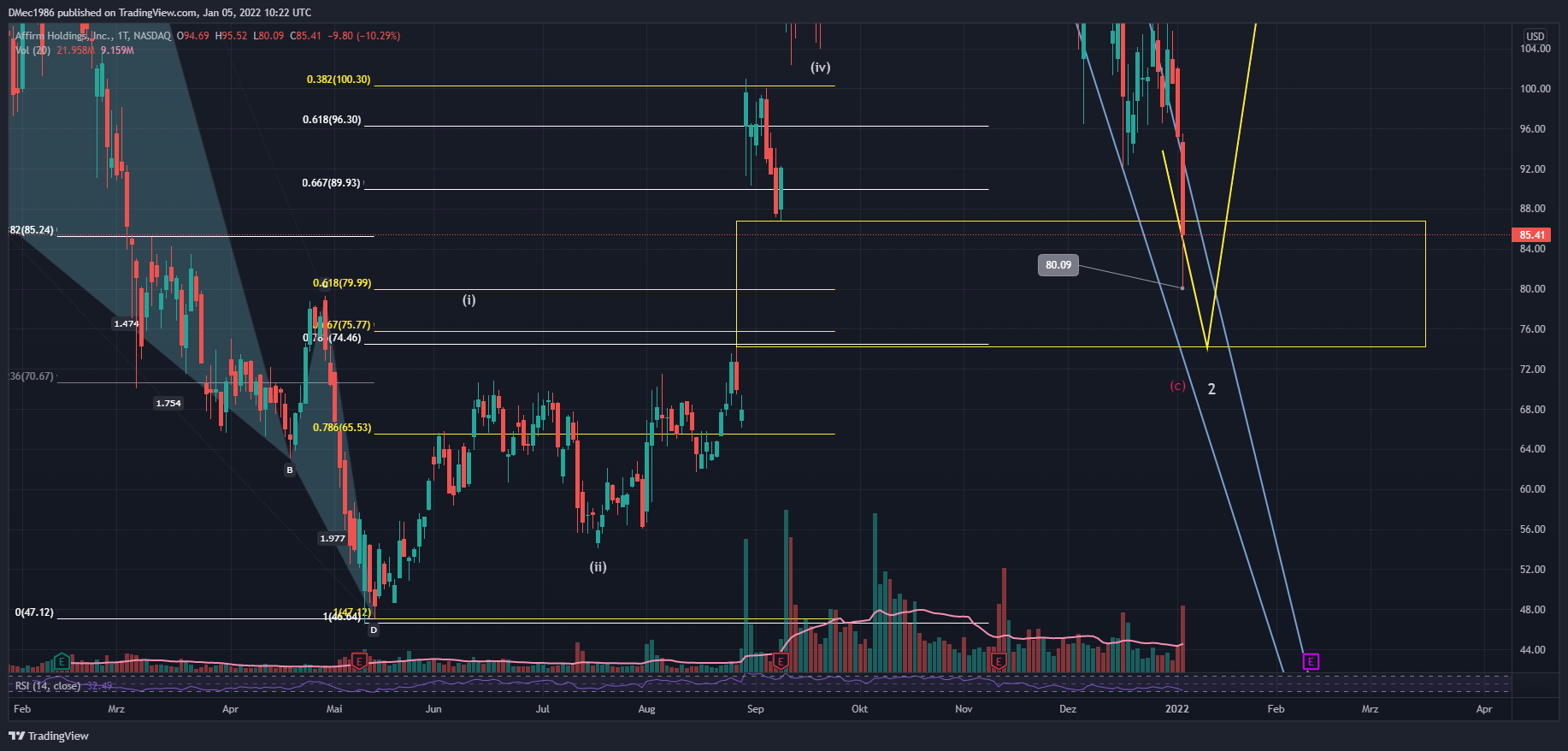The height and width of the screenshot is (751, 1568).
Task: Open the Vol (20) indicator legend
Action: pos(32,50)
